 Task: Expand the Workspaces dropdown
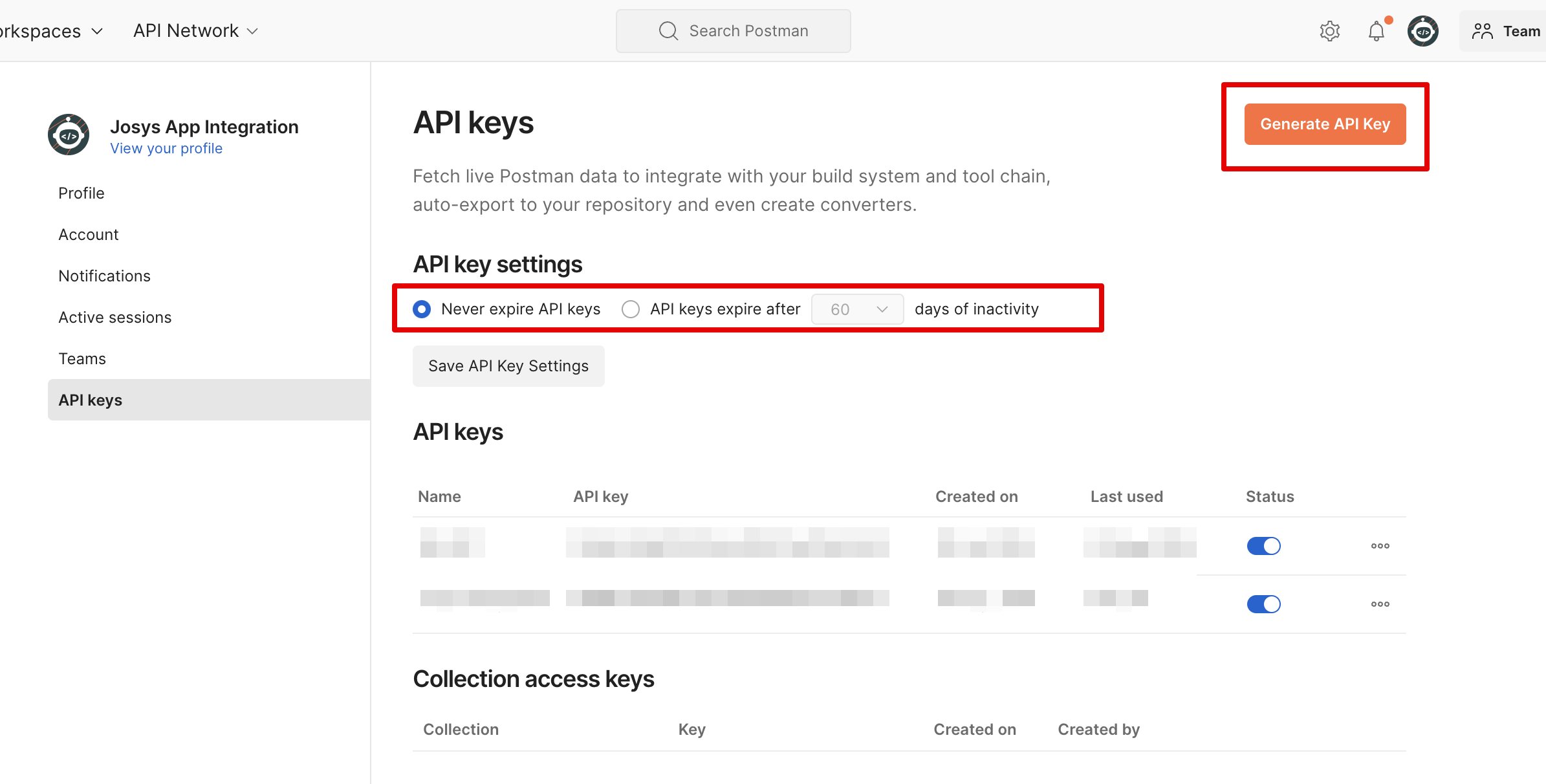click(52, 31)
